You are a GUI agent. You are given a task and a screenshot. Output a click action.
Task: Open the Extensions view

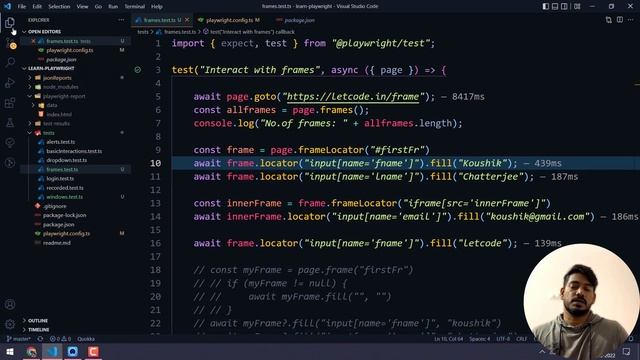[x=10, y=102]
